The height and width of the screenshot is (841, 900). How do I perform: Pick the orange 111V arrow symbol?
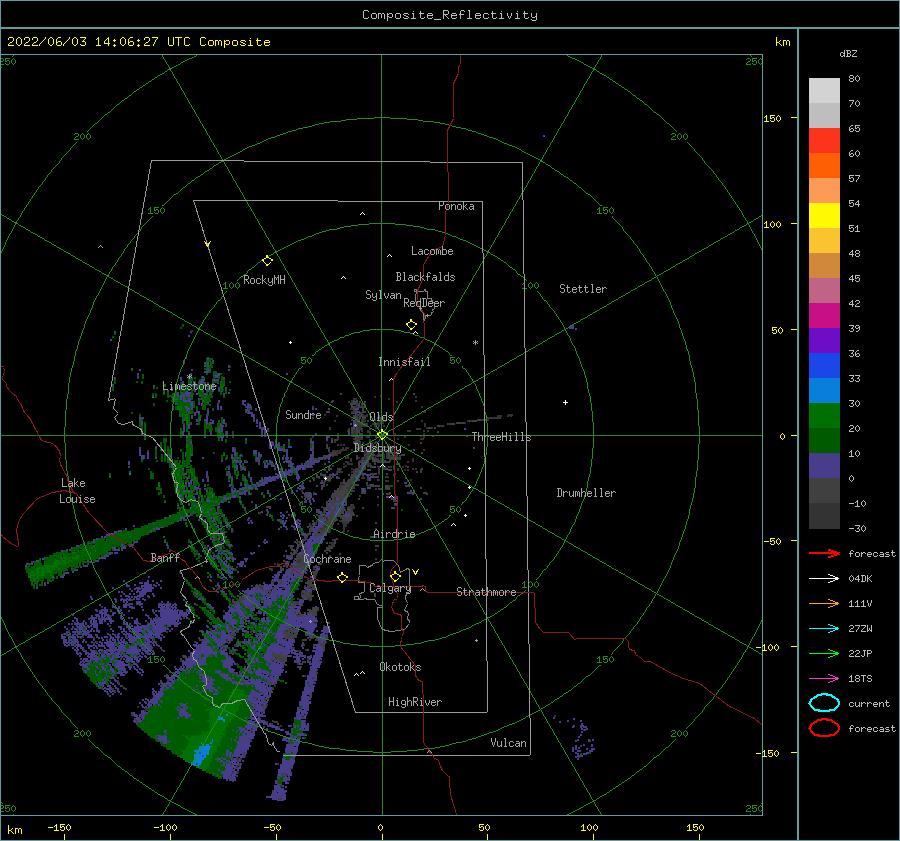(x=824, y=603)
